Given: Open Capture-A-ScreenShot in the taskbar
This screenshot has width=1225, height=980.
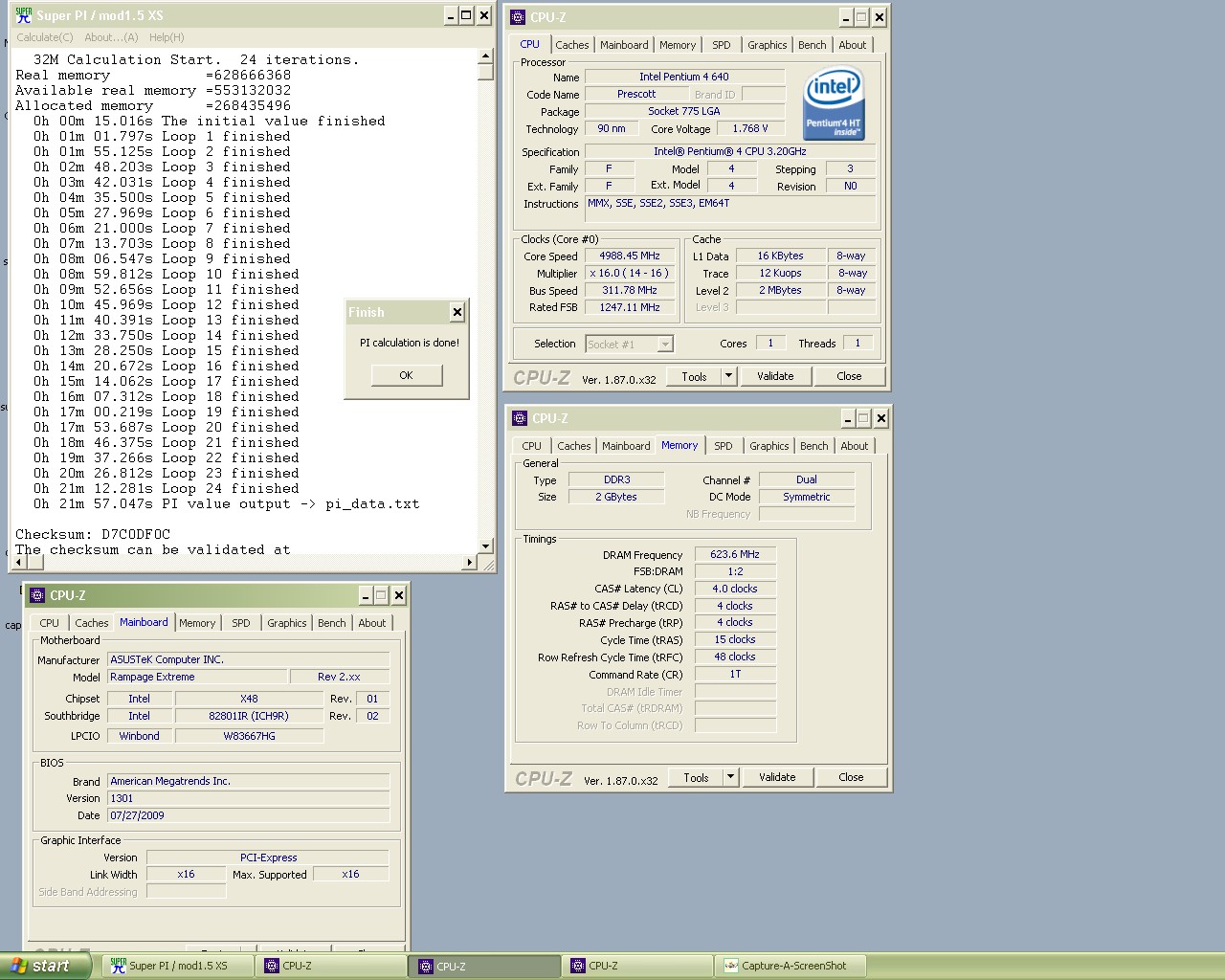Looking at the screenshot, I should pos(791,966).
